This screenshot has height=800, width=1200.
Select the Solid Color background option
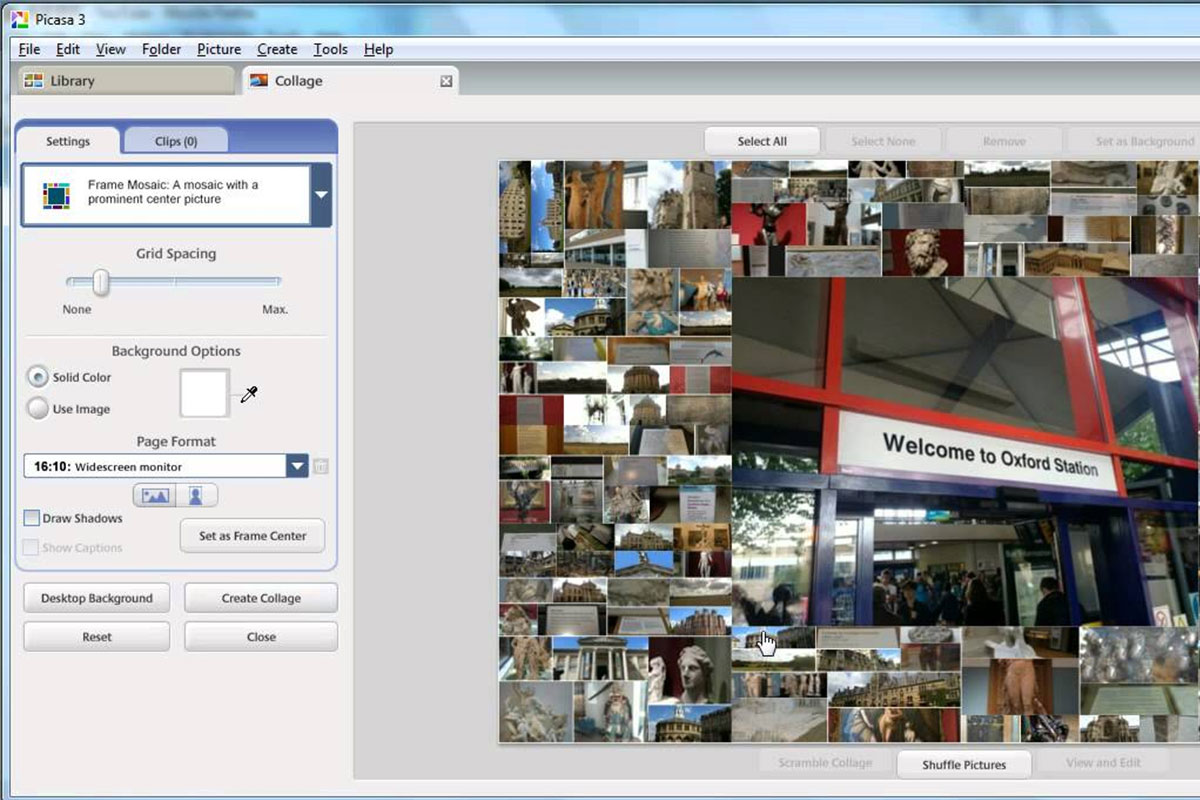click(x=38, y=377)
